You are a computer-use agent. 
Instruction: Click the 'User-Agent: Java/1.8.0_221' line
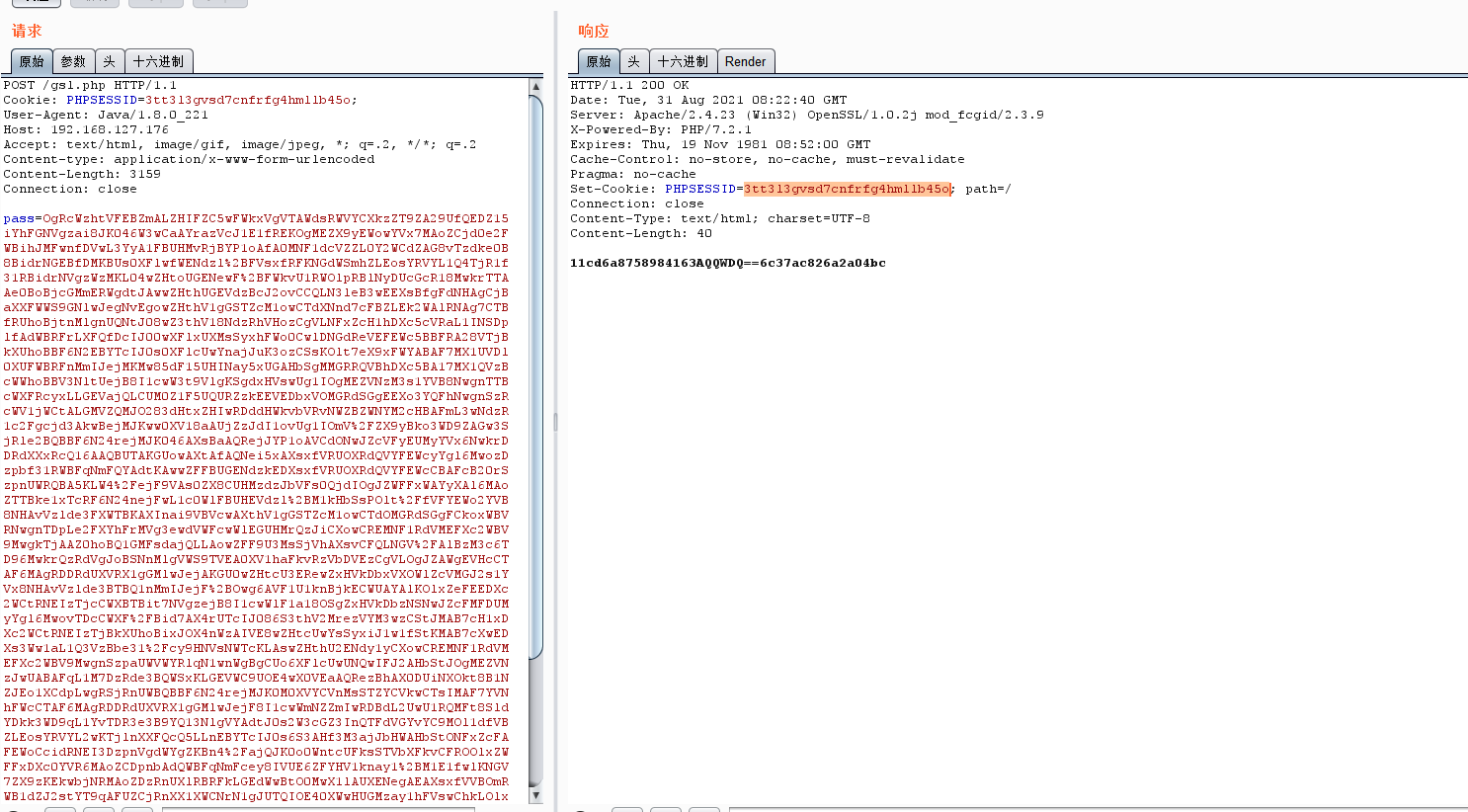(106, 115)
